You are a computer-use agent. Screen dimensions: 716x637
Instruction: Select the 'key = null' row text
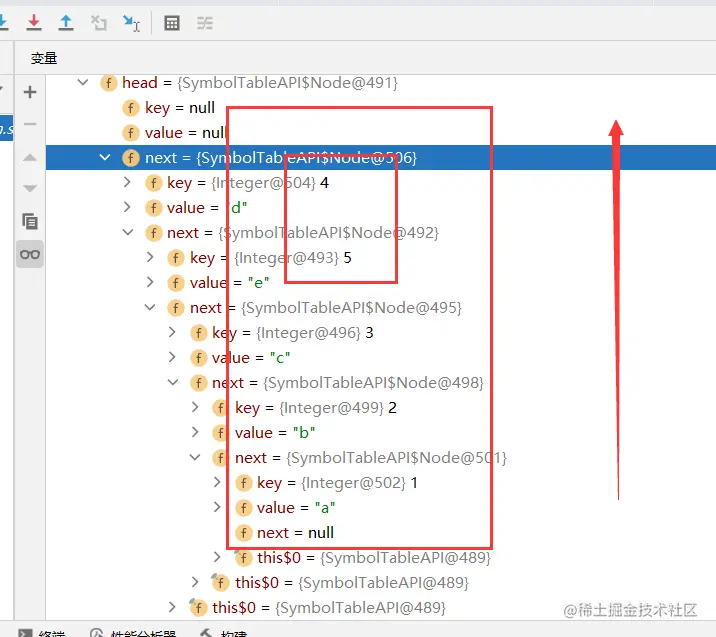180,108
